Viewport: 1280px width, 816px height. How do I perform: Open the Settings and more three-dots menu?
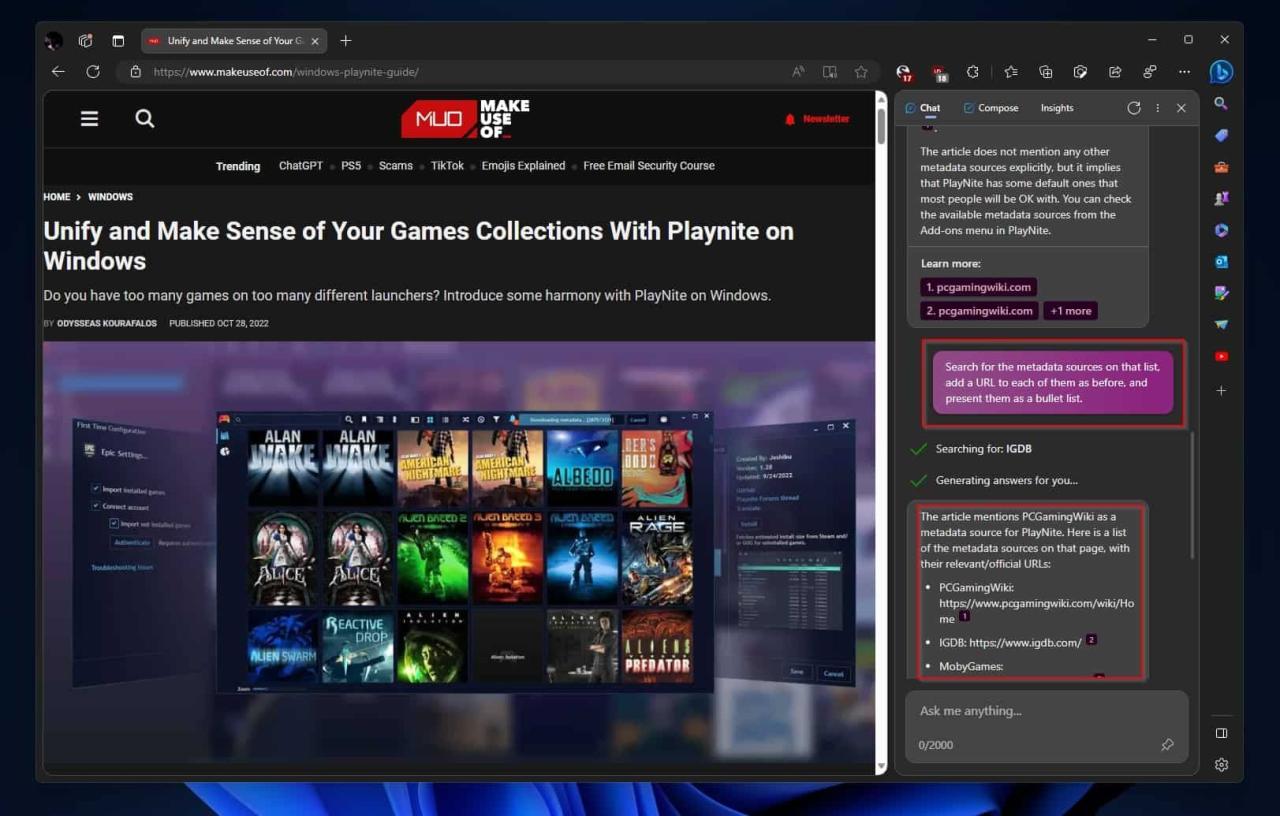click(1184, 72)
